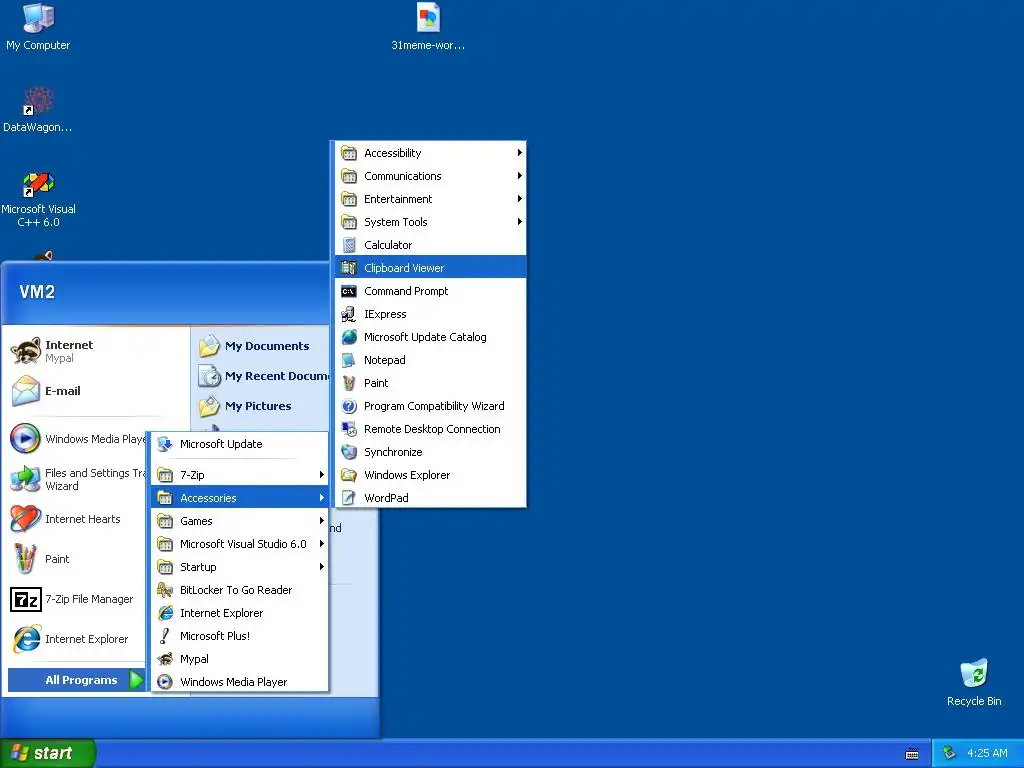
Task: Launch Mypal from All Programs list
Action: coord(240,659)
